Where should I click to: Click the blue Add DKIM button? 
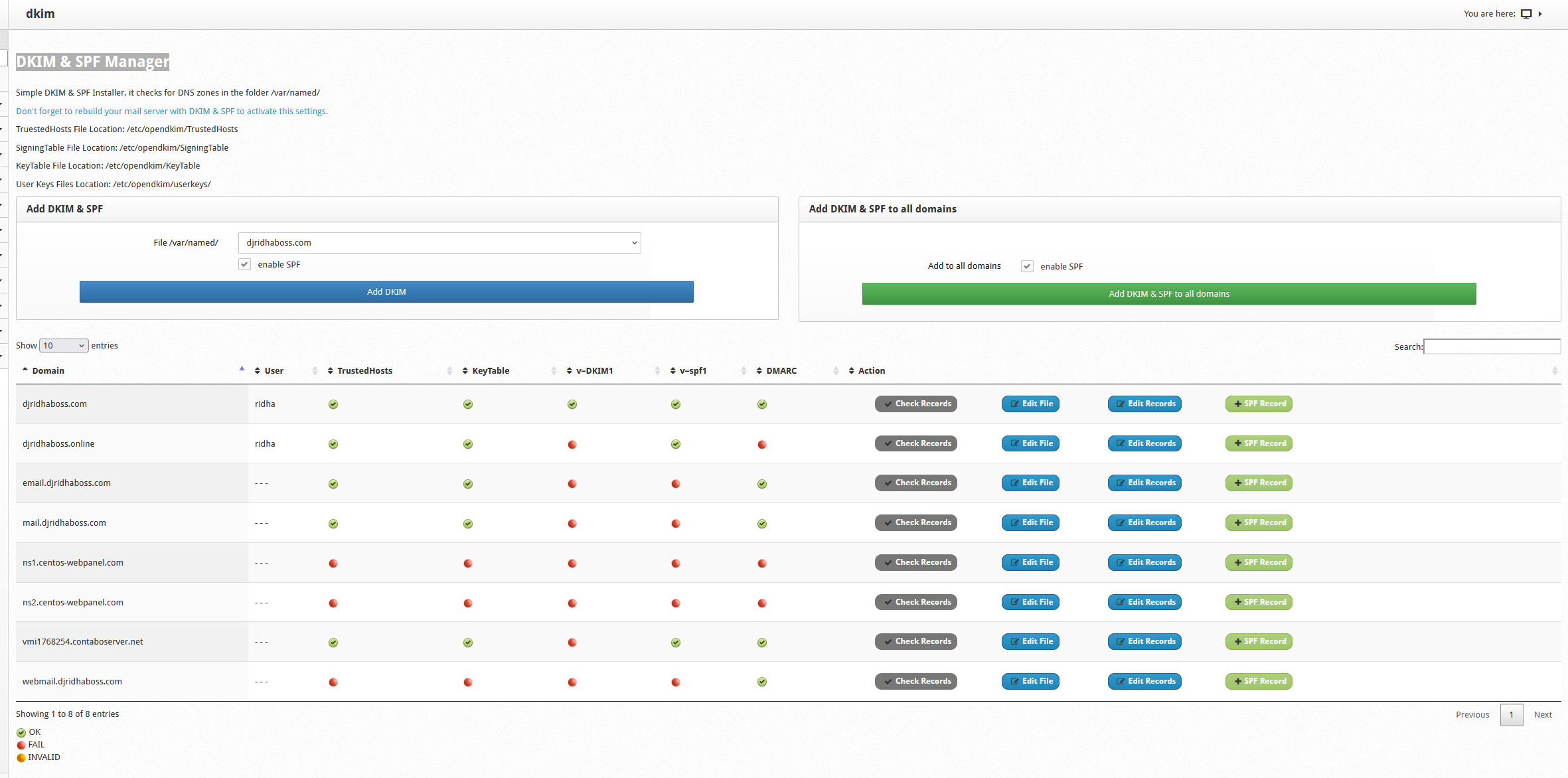click(386, 292)
